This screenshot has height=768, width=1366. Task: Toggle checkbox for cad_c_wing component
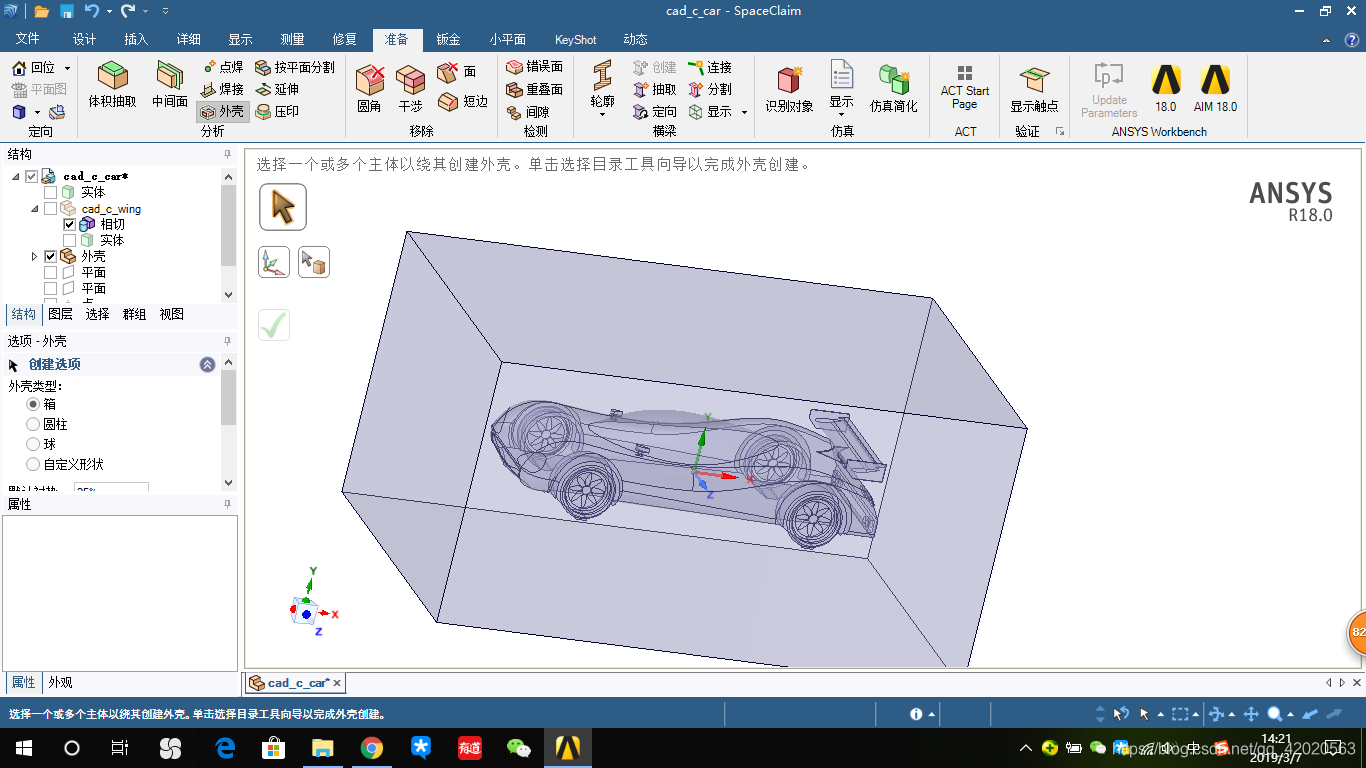click(50, 208)
